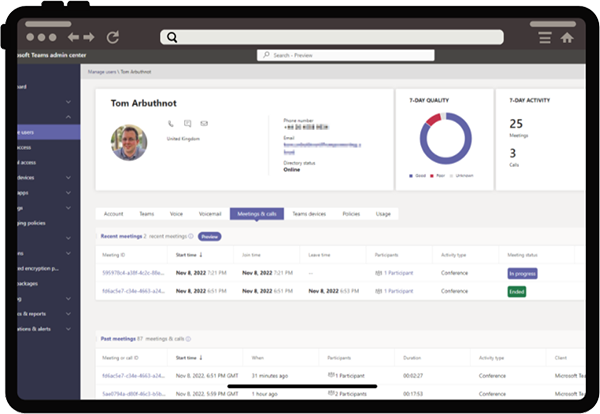This screenshot has width=600, height=414.
Task: Switch to the Teams tab
Action: (147, 214)
